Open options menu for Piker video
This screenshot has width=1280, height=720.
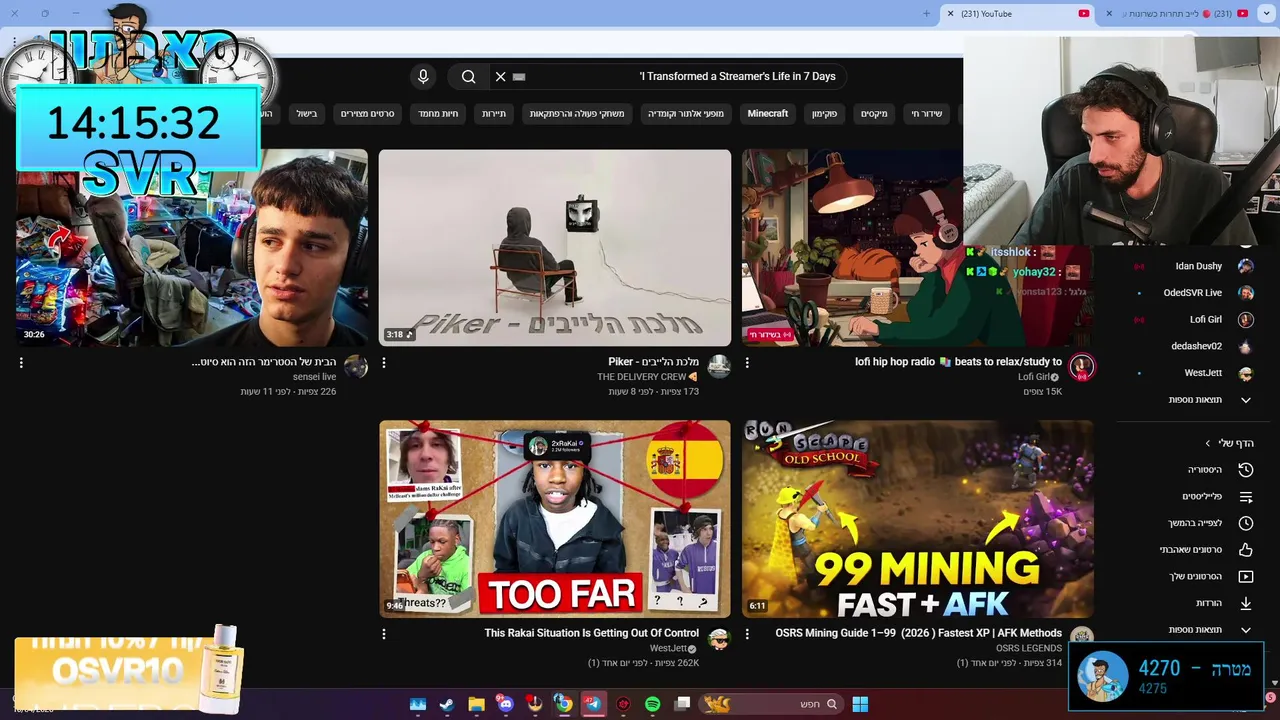[x=384, y=363]
